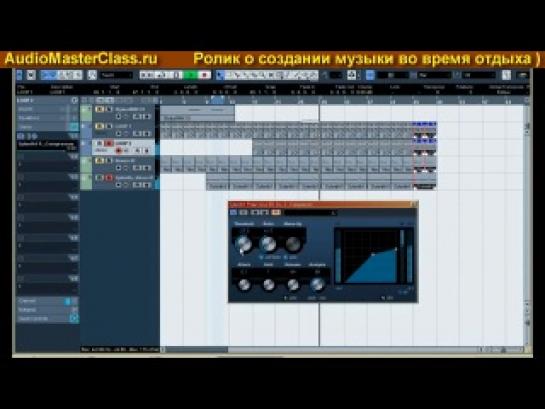Click the blue Analysis knob in compressor
Image resolution: width=545 pixels, height=409 pixels.
(317, 285)
